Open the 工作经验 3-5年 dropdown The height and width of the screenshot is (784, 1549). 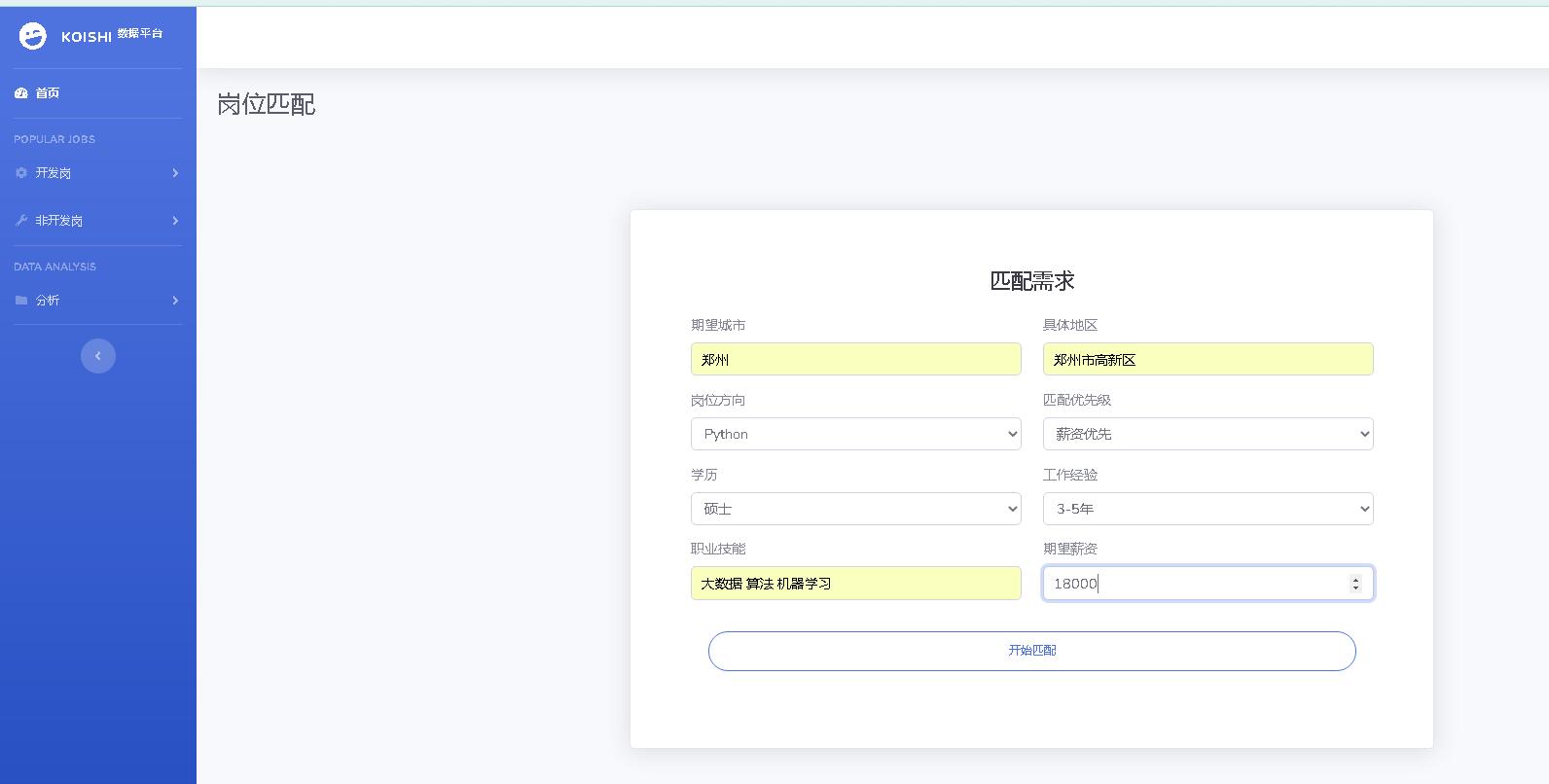tap(1208, 509)
